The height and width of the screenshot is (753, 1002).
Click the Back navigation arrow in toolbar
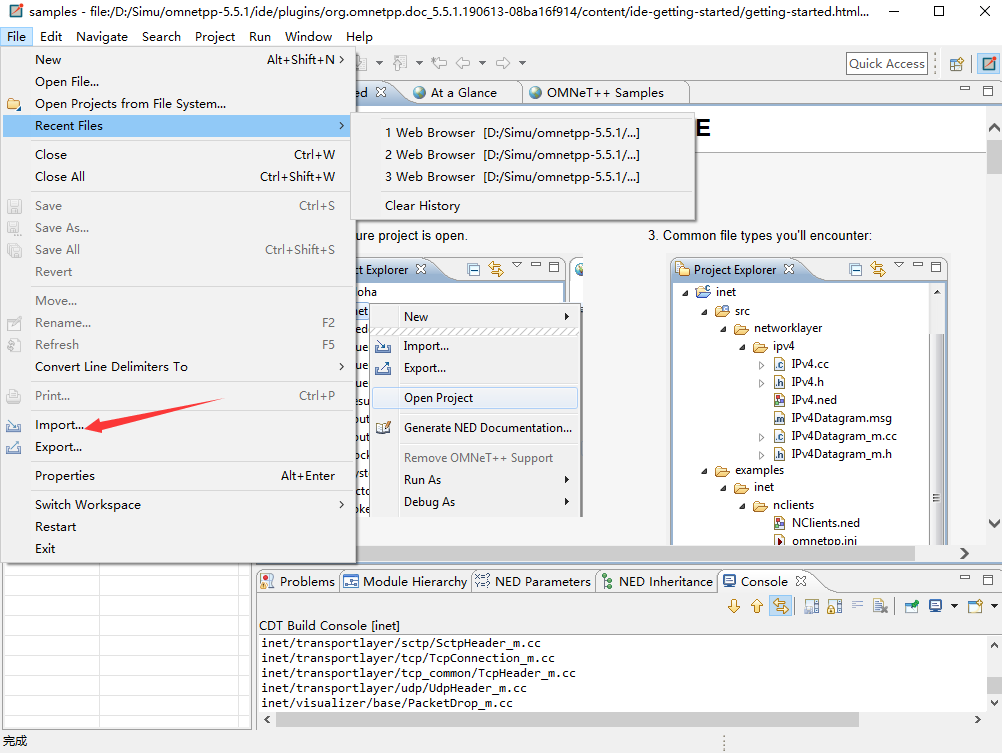tap(463, 63)
